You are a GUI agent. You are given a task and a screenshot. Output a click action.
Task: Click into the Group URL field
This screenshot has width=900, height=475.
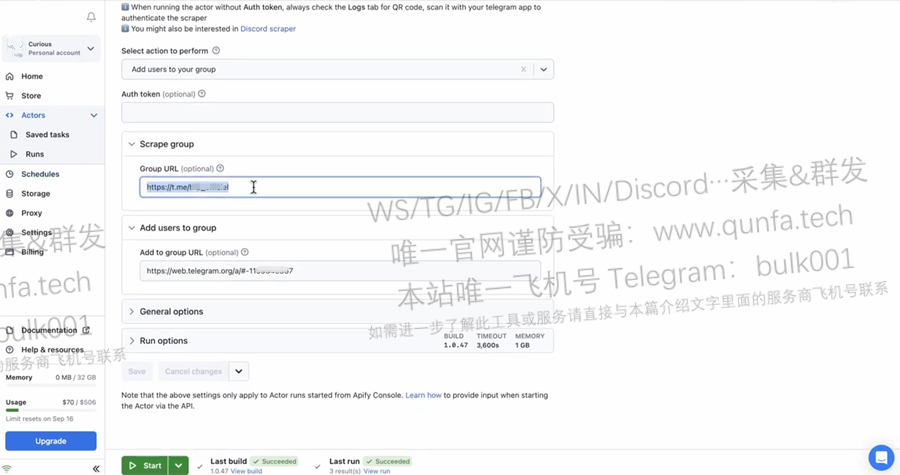pyautogui.click(x=340, y=187)
